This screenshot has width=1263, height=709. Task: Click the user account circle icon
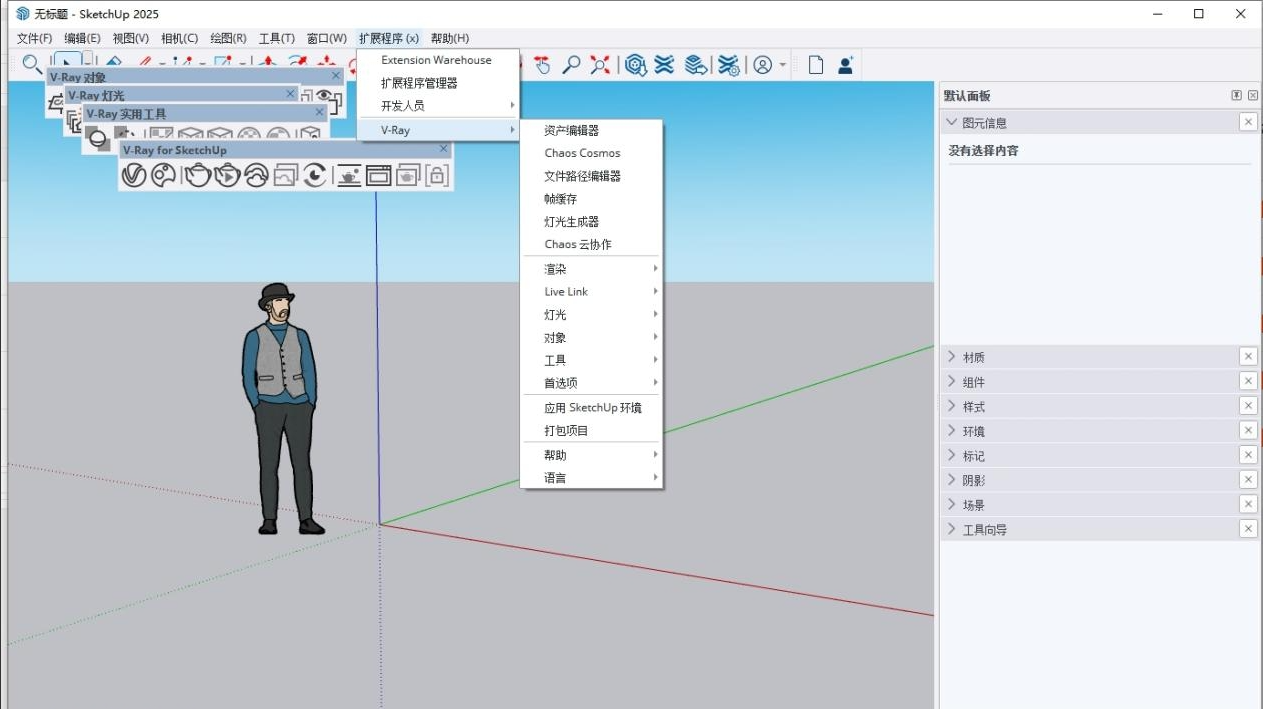pyautogui.click(x=763, y=65)
